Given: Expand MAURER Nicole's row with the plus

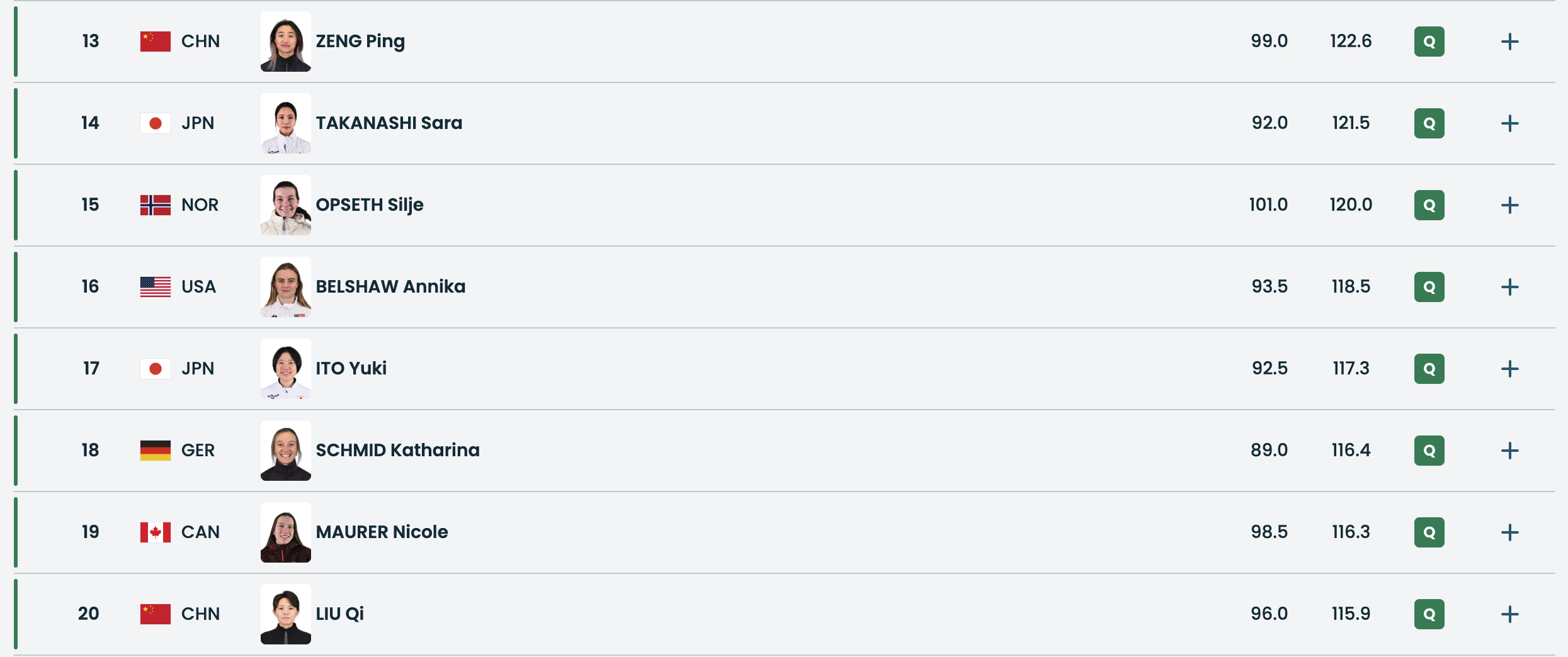Looking at the screenshot, I should pyautogui.click(x=1509, y=532).
